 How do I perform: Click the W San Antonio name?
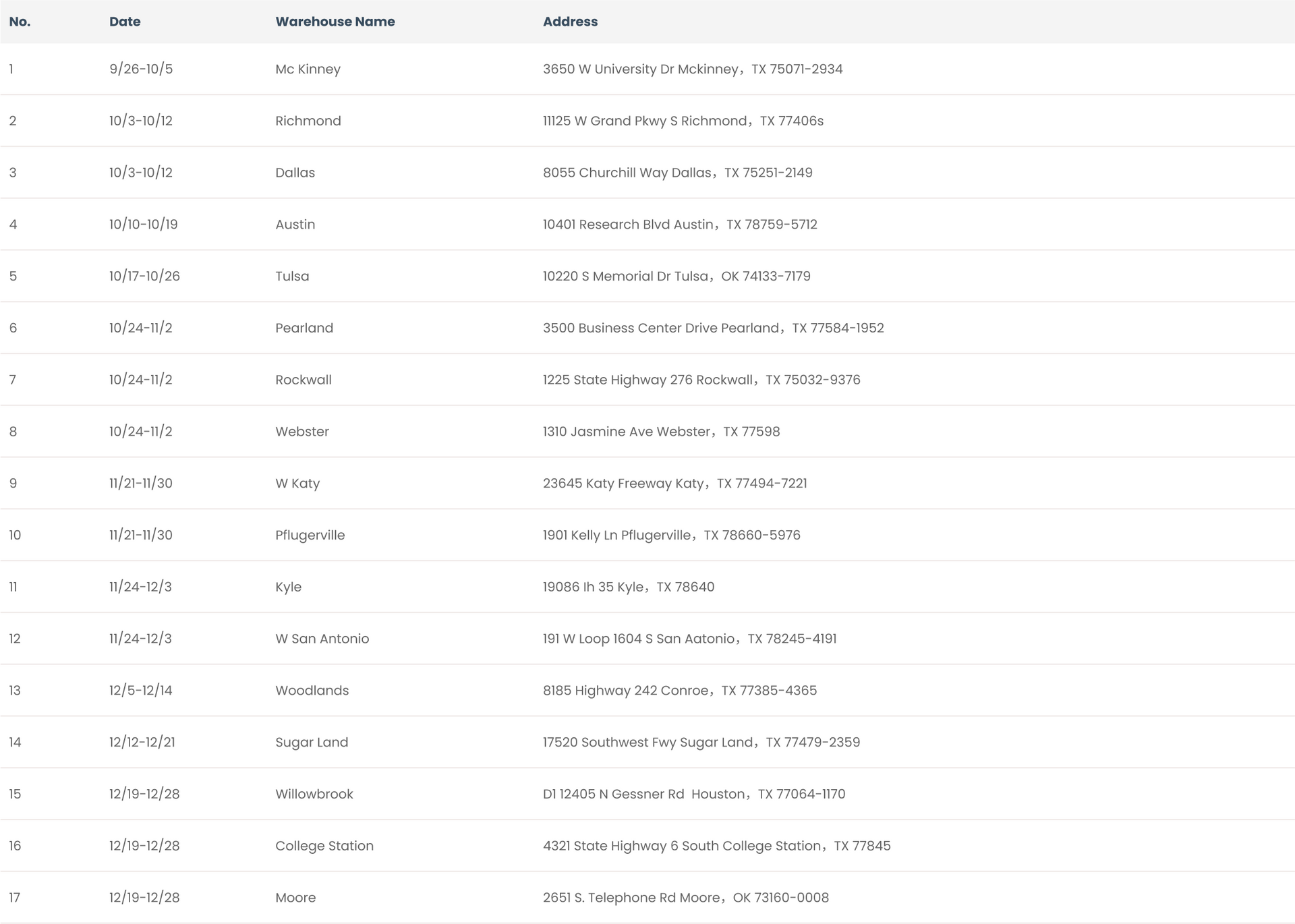pos(322,639)
